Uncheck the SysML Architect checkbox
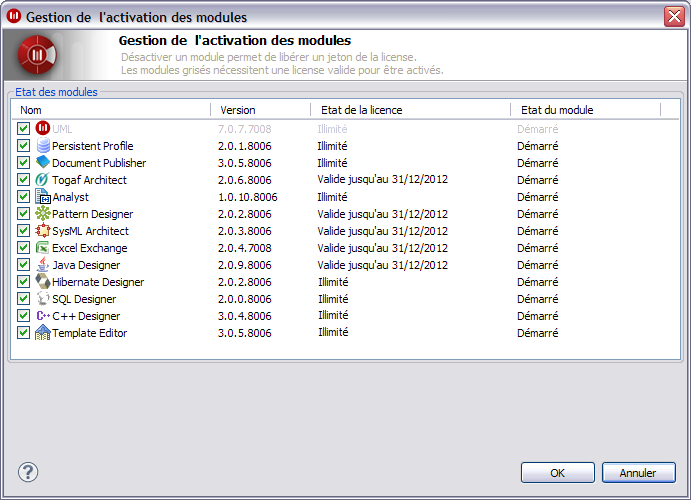 23,230
